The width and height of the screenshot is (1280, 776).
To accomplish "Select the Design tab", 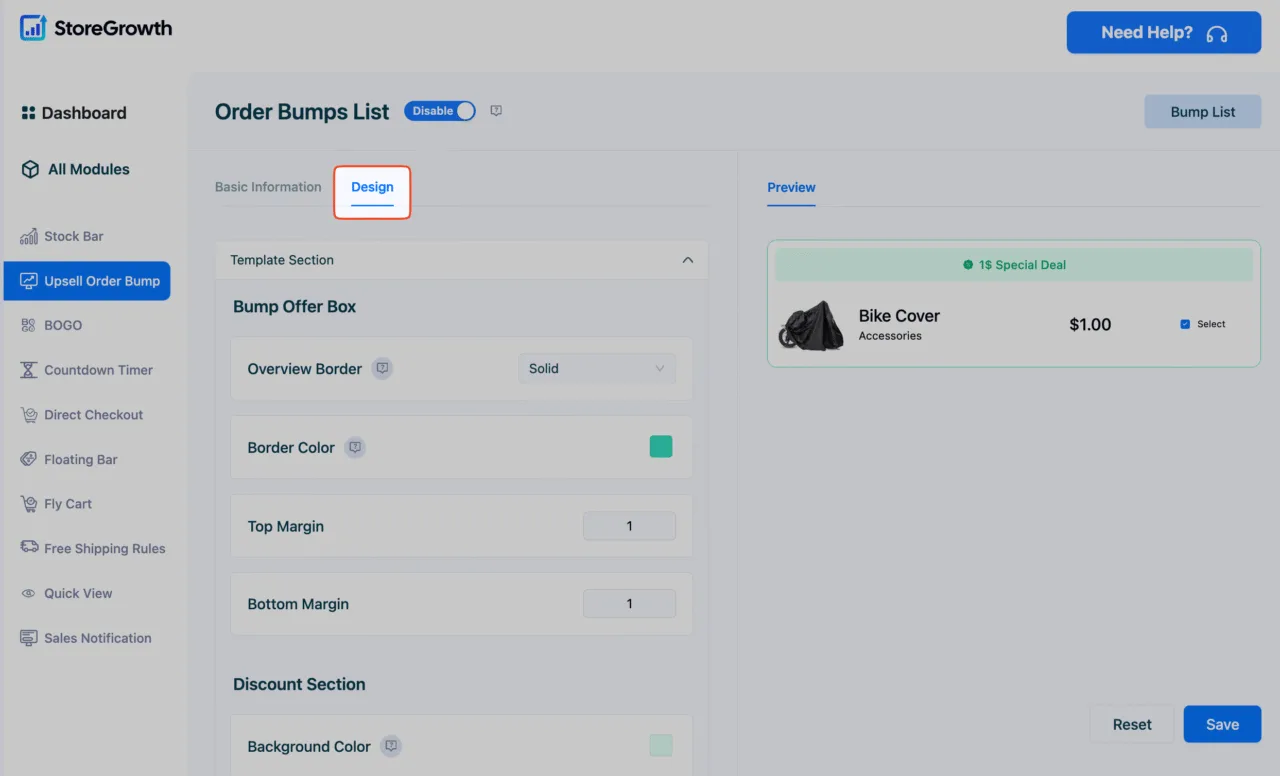I will pos(372,188).
